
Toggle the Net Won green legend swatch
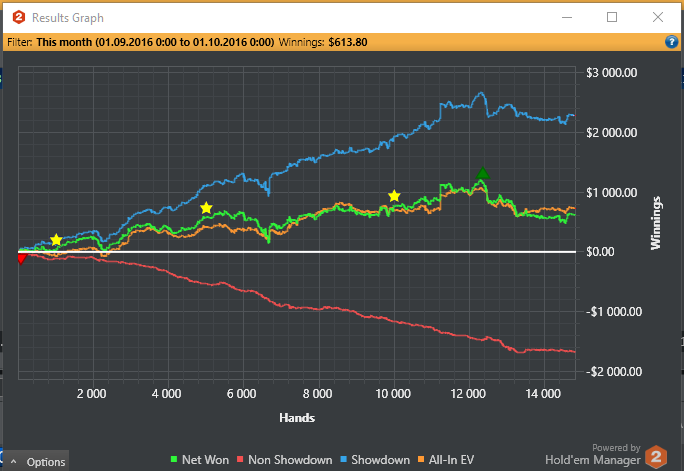pos(174,459)
